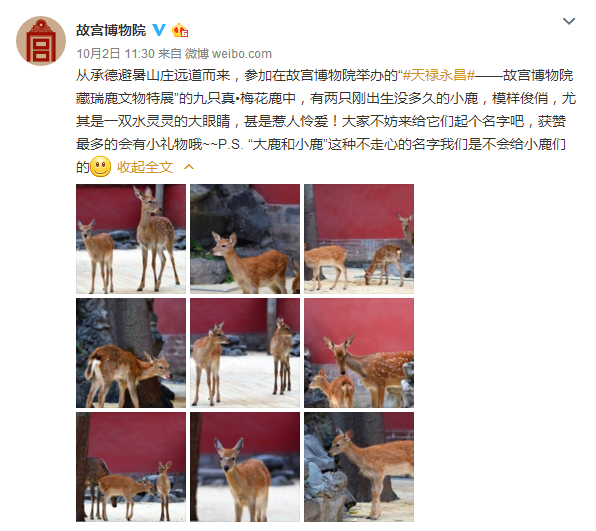Open the 10月2日 11:30 post timestamp
The height and width of the screenshot is (531, 596).
[x=116, y=54]
